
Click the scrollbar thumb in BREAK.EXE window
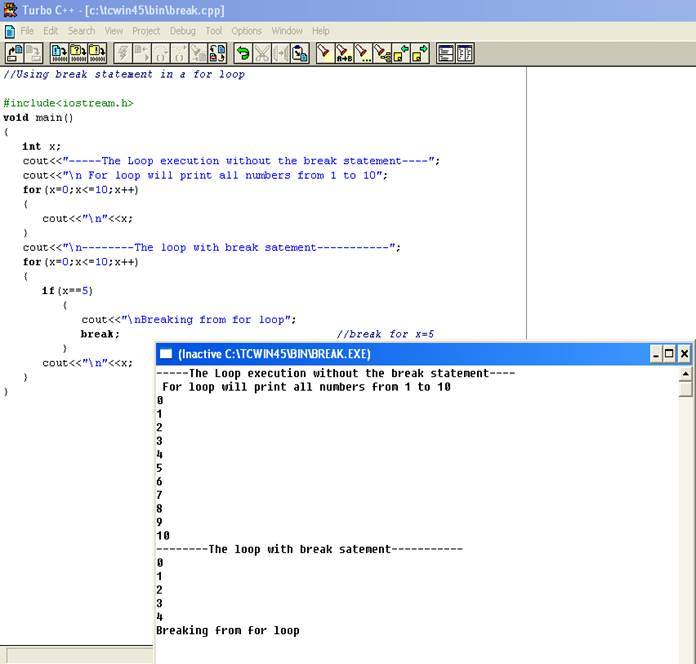tap(685, 389)
